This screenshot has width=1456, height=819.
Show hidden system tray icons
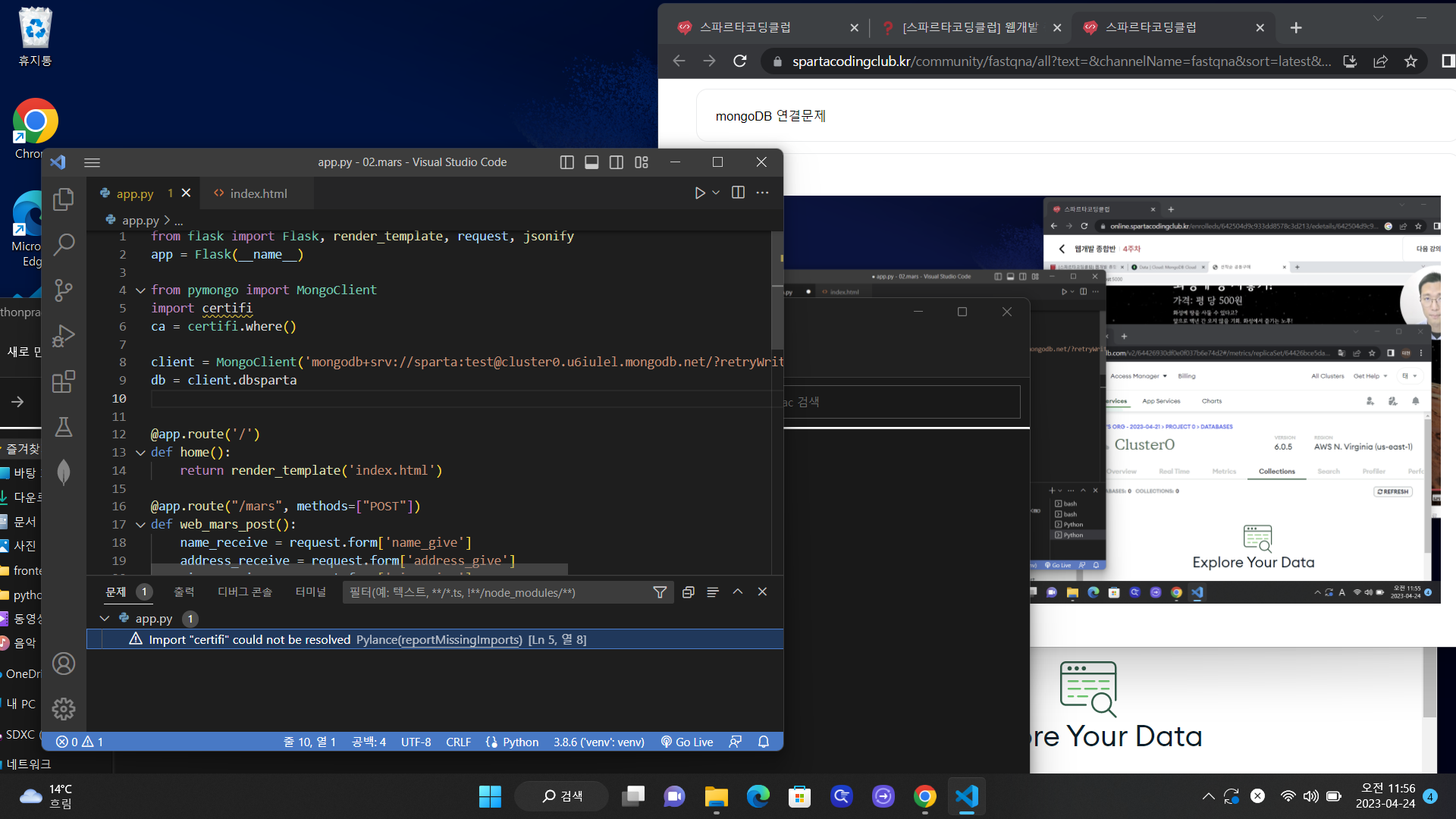pyautogui.click(x=1208, y=796)
